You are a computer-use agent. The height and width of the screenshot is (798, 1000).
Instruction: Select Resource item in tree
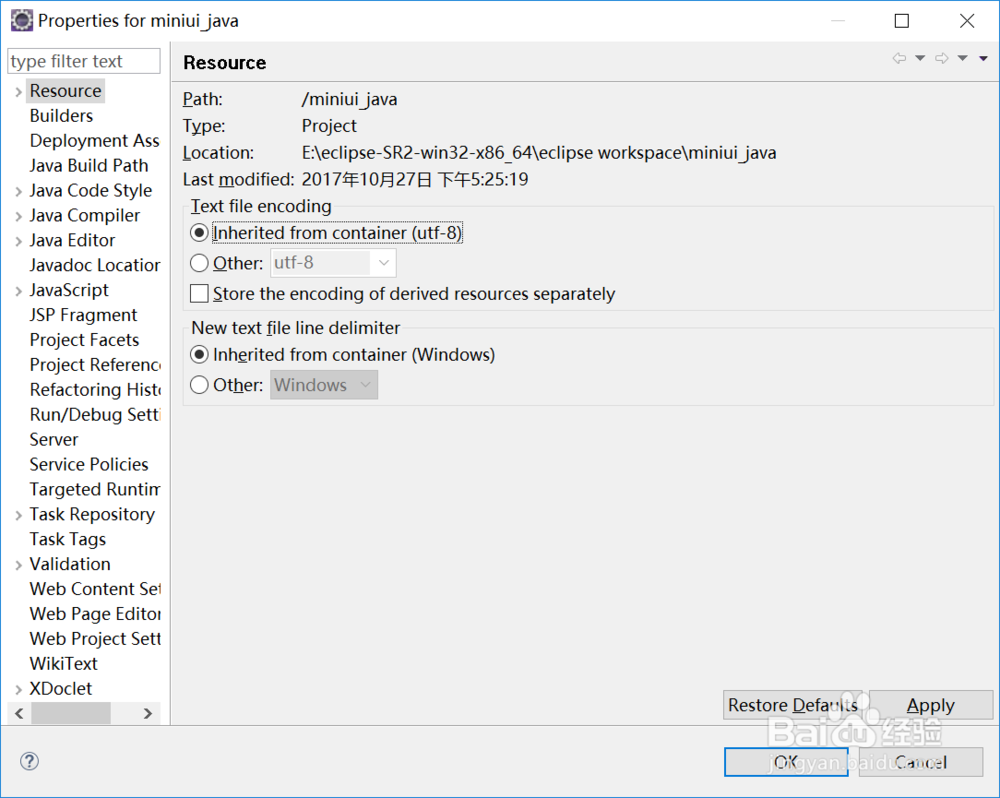65,91
